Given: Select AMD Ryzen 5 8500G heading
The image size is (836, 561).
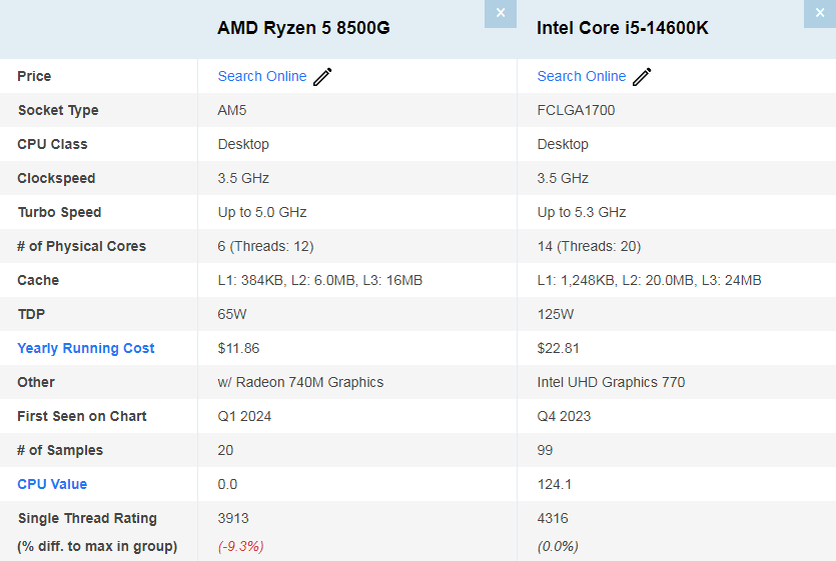Looking at the screenshot, I should [x=303, y=28].
